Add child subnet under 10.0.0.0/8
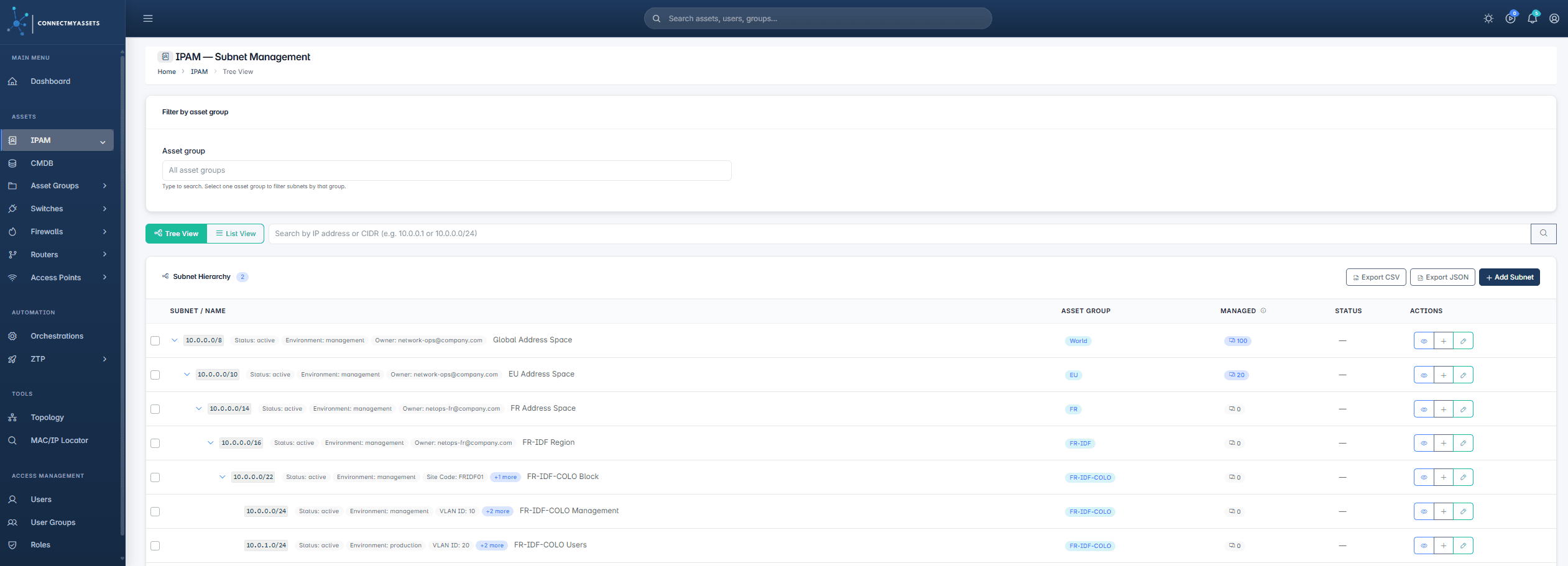 coord(1444,340)
